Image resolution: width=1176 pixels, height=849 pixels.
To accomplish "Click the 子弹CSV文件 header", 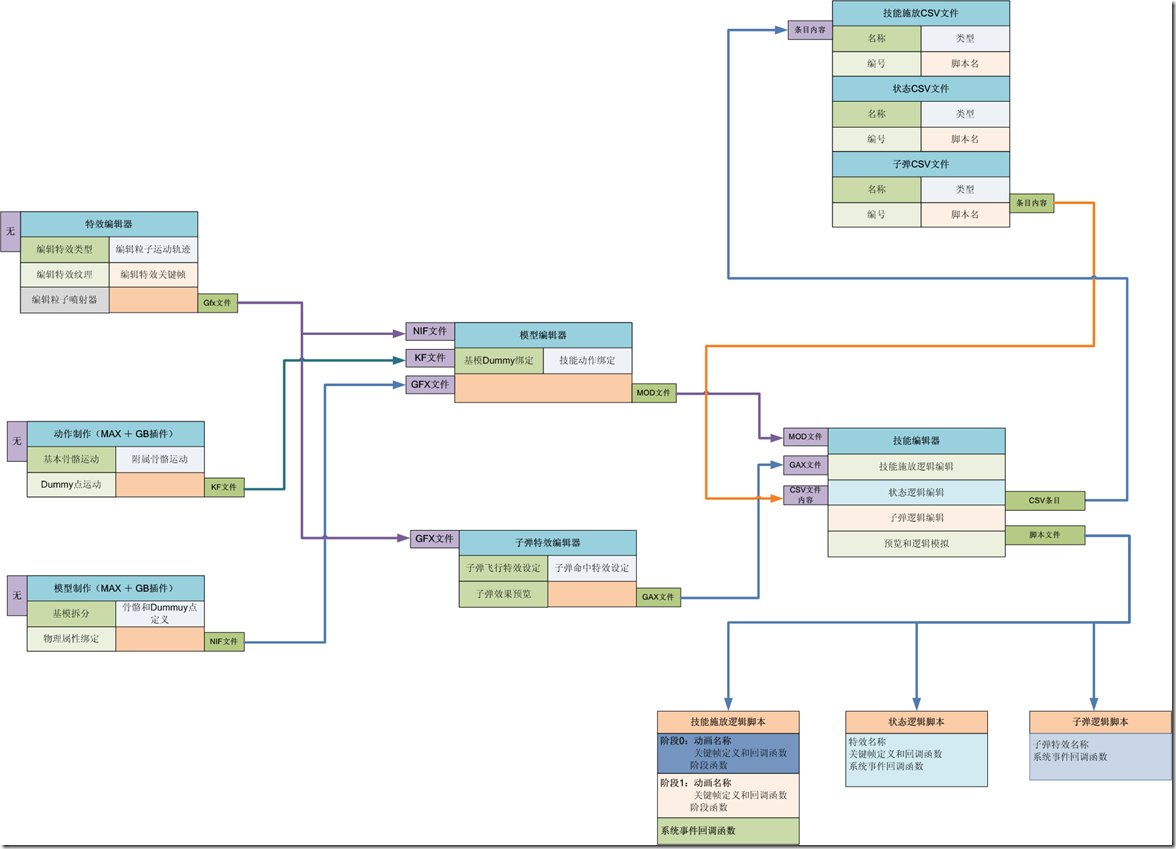I will coord(921,164).
